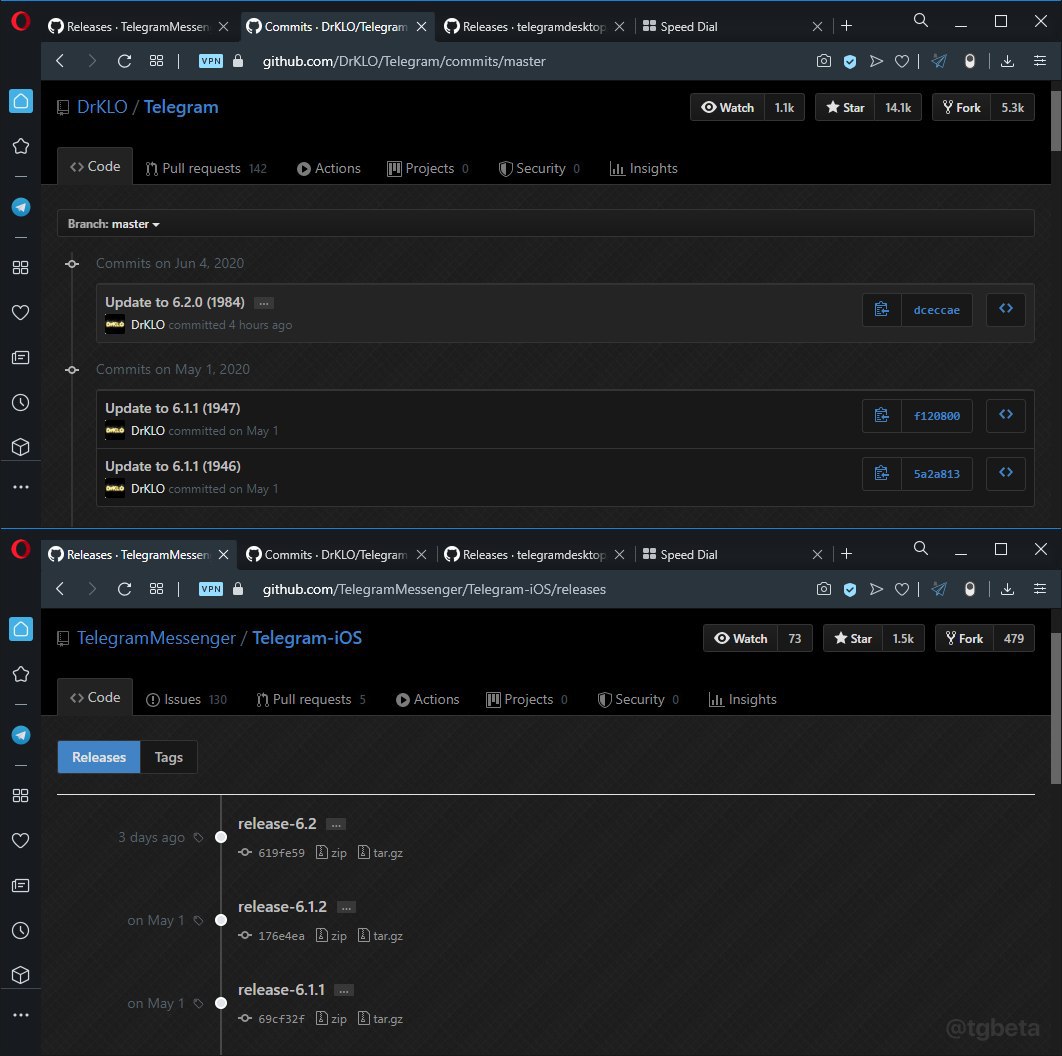Viewport: 1062px width, 1056px height.
Task: Add bookmark heart in top address bar
Action: [901, 62]
